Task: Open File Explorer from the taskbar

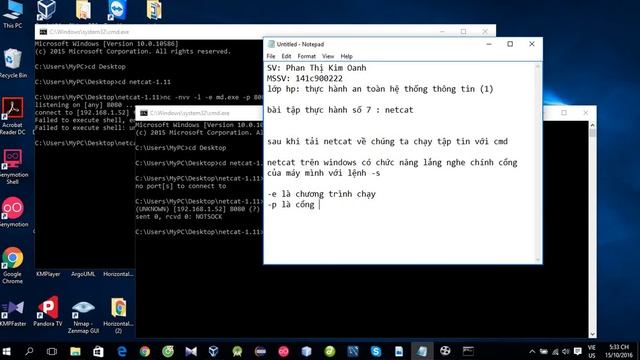Action: (75, 351)
